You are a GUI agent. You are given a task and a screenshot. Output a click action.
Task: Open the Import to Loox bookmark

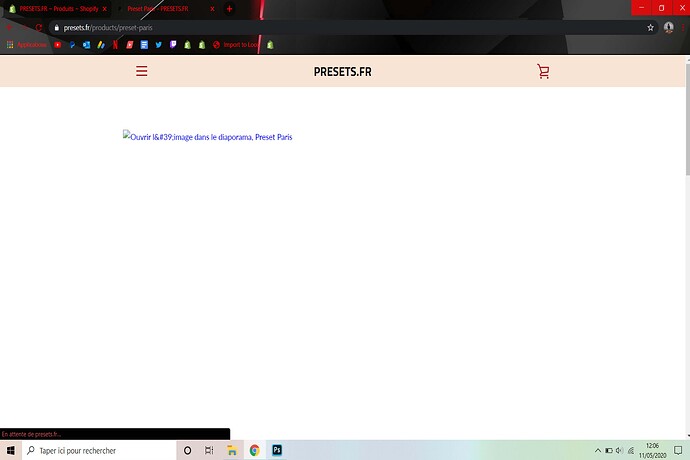[x=236, y=44]
